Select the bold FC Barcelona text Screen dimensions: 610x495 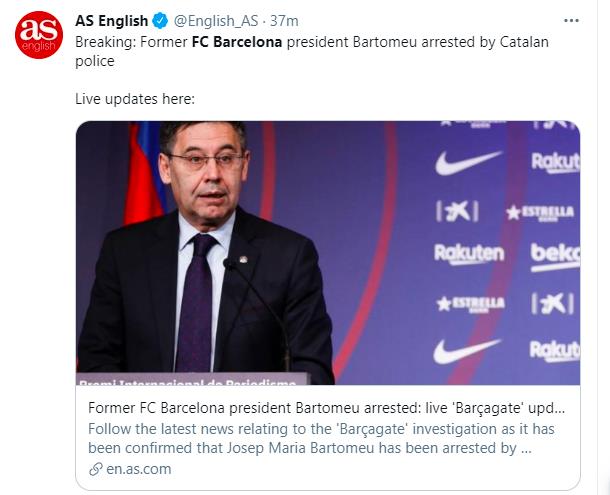237,42
